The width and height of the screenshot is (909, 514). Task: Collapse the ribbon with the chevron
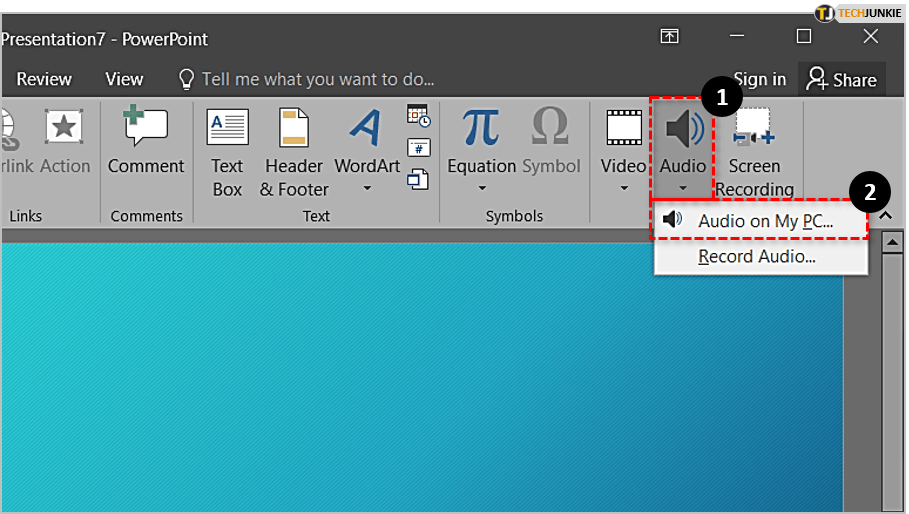tap(885, 215)
